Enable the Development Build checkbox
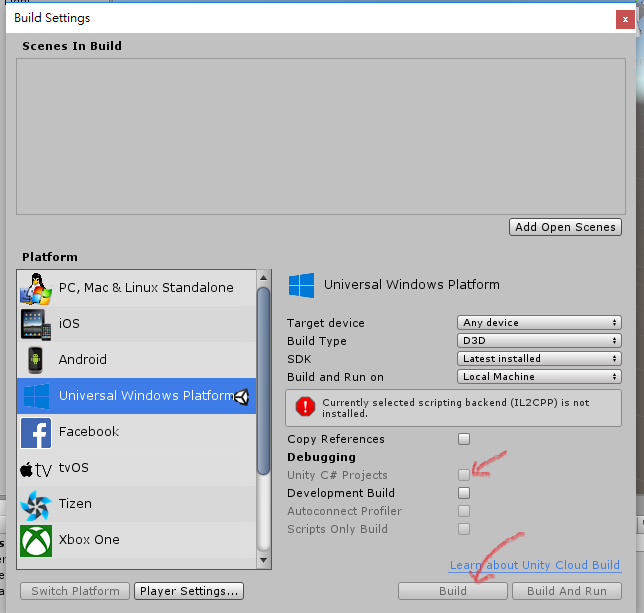 pyautogui.click(x=464, y=493)
